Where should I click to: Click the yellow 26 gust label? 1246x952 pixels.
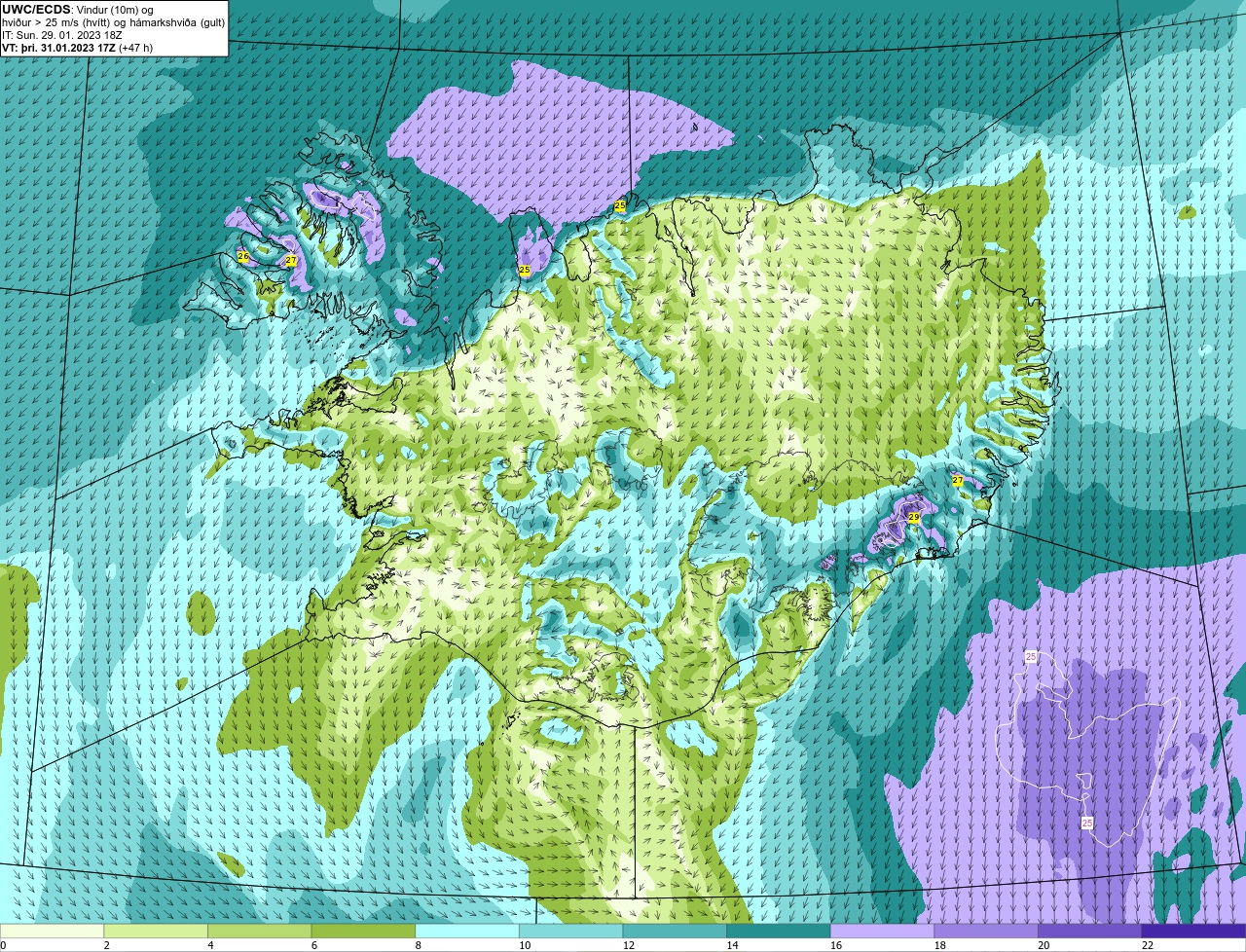point(243,257)
